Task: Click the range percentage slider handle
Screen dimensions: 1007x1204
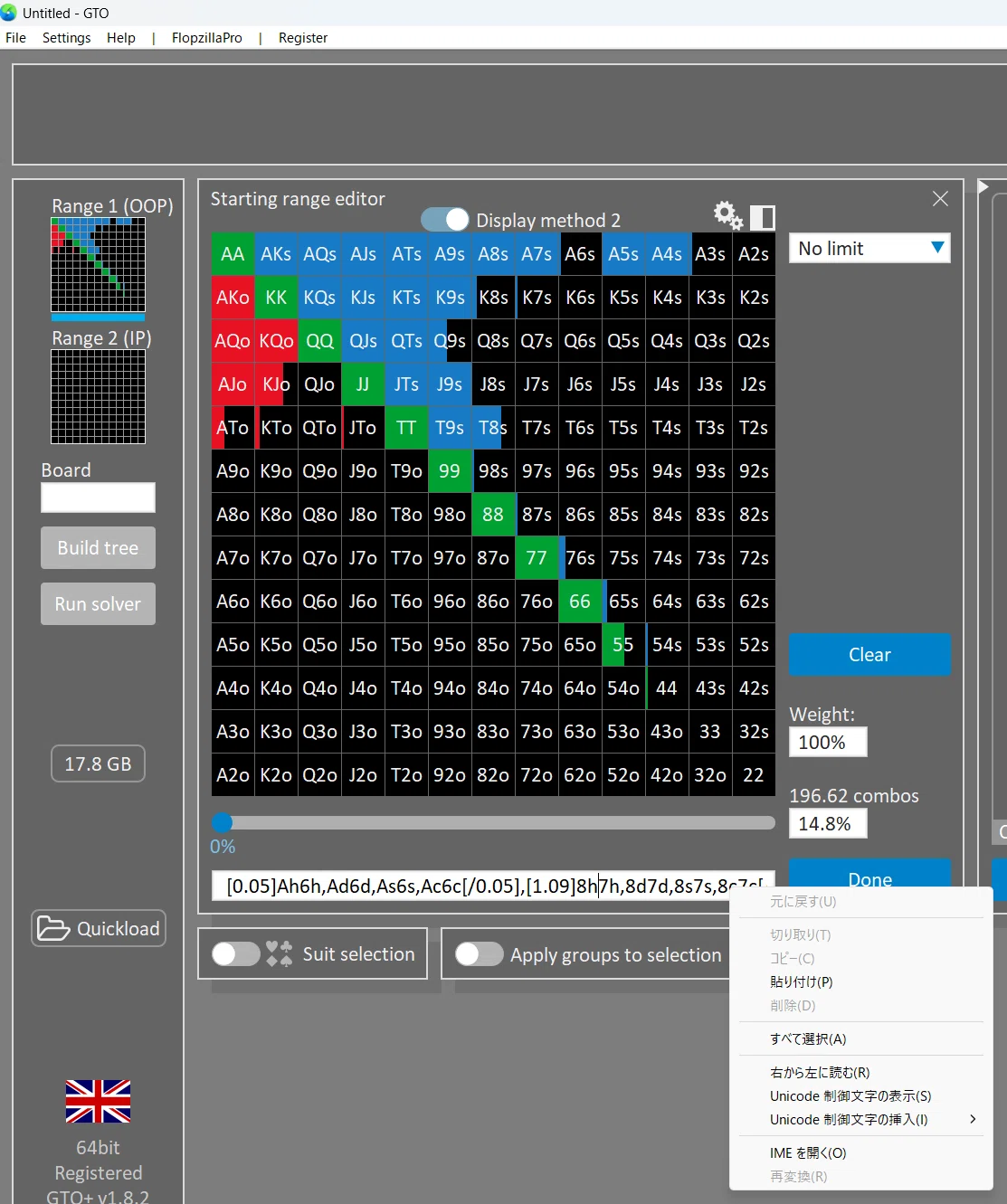Action: tap(223, 822)
